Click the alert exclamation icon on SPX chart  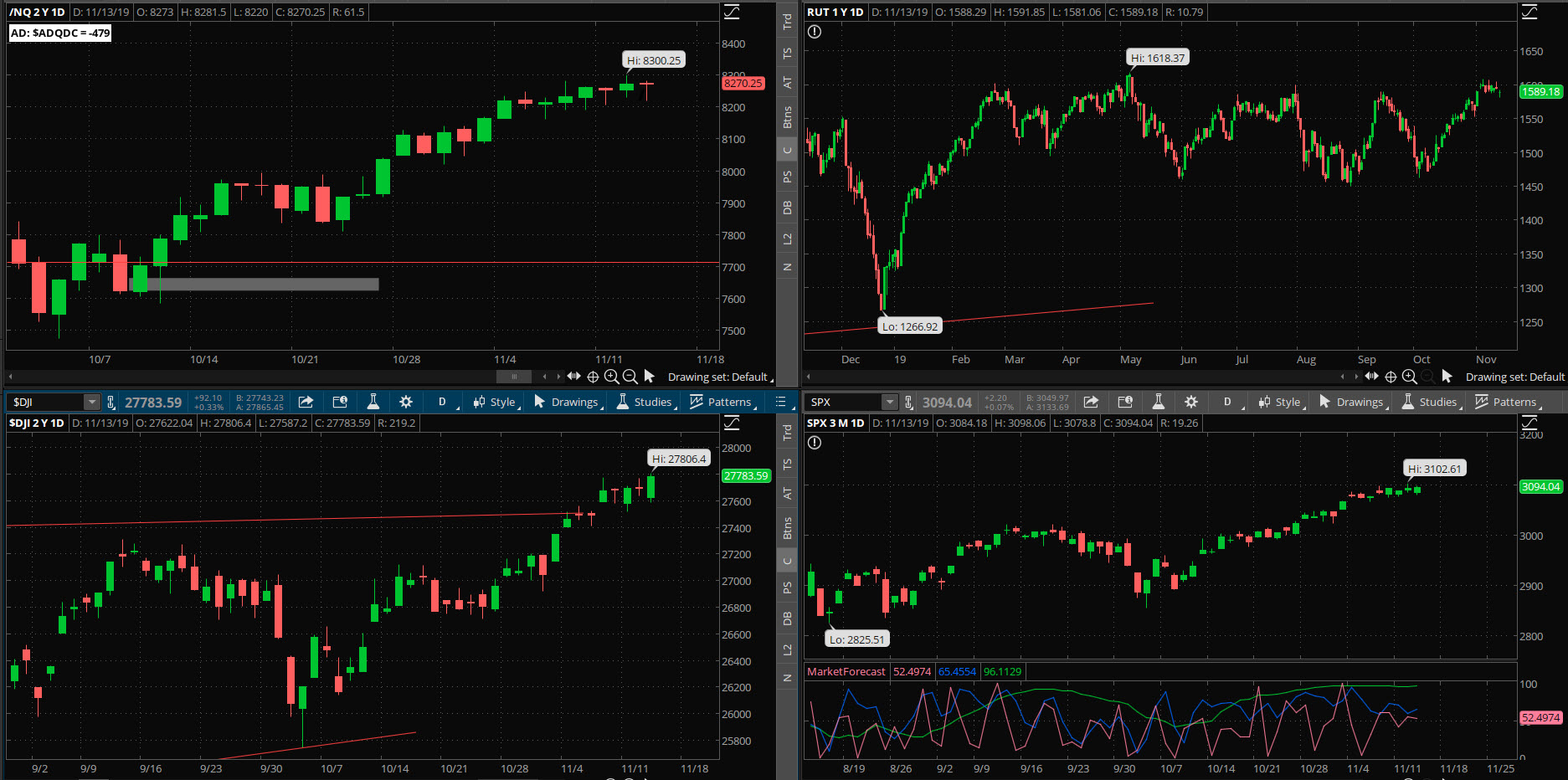pyautogui.click(x=815, y=443)
